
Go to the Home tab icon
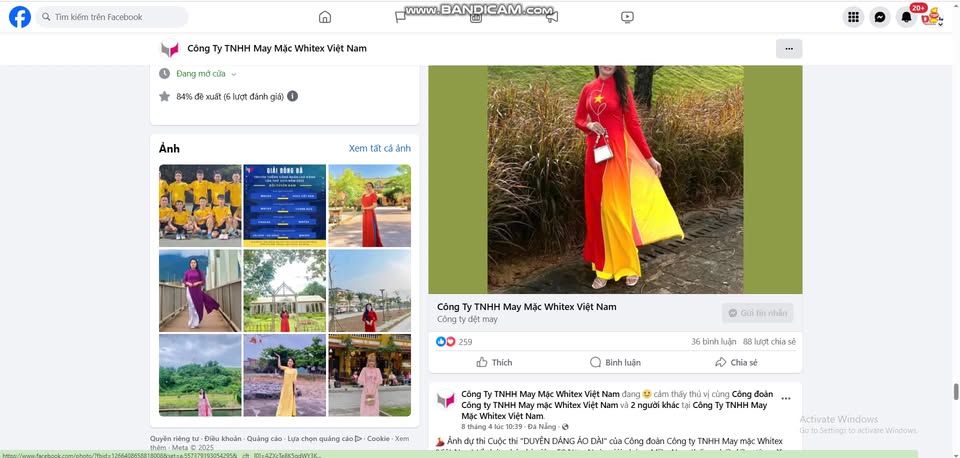[x=324, y=17]
